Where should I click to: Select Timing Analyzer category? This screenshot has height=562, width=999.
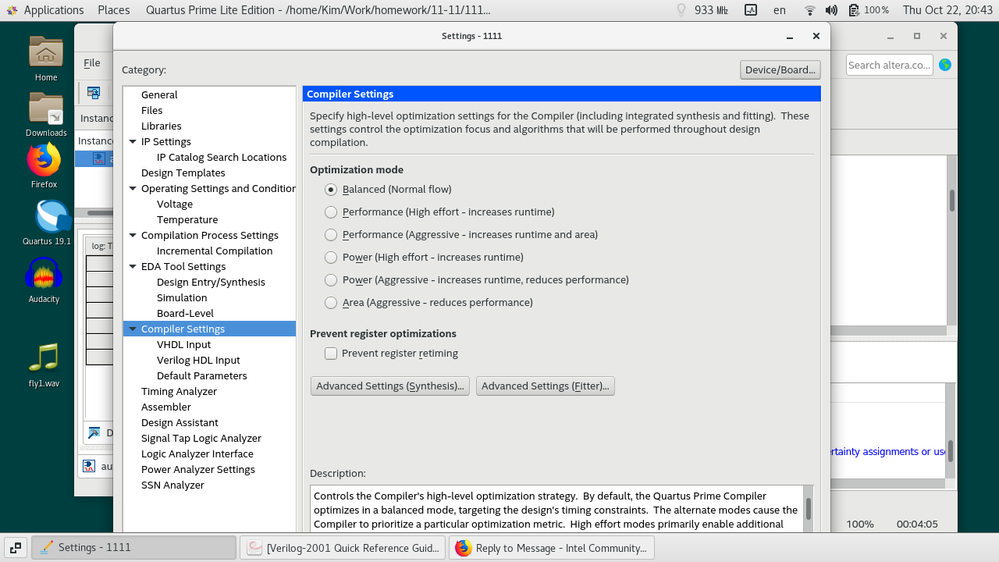click(179, 391)
